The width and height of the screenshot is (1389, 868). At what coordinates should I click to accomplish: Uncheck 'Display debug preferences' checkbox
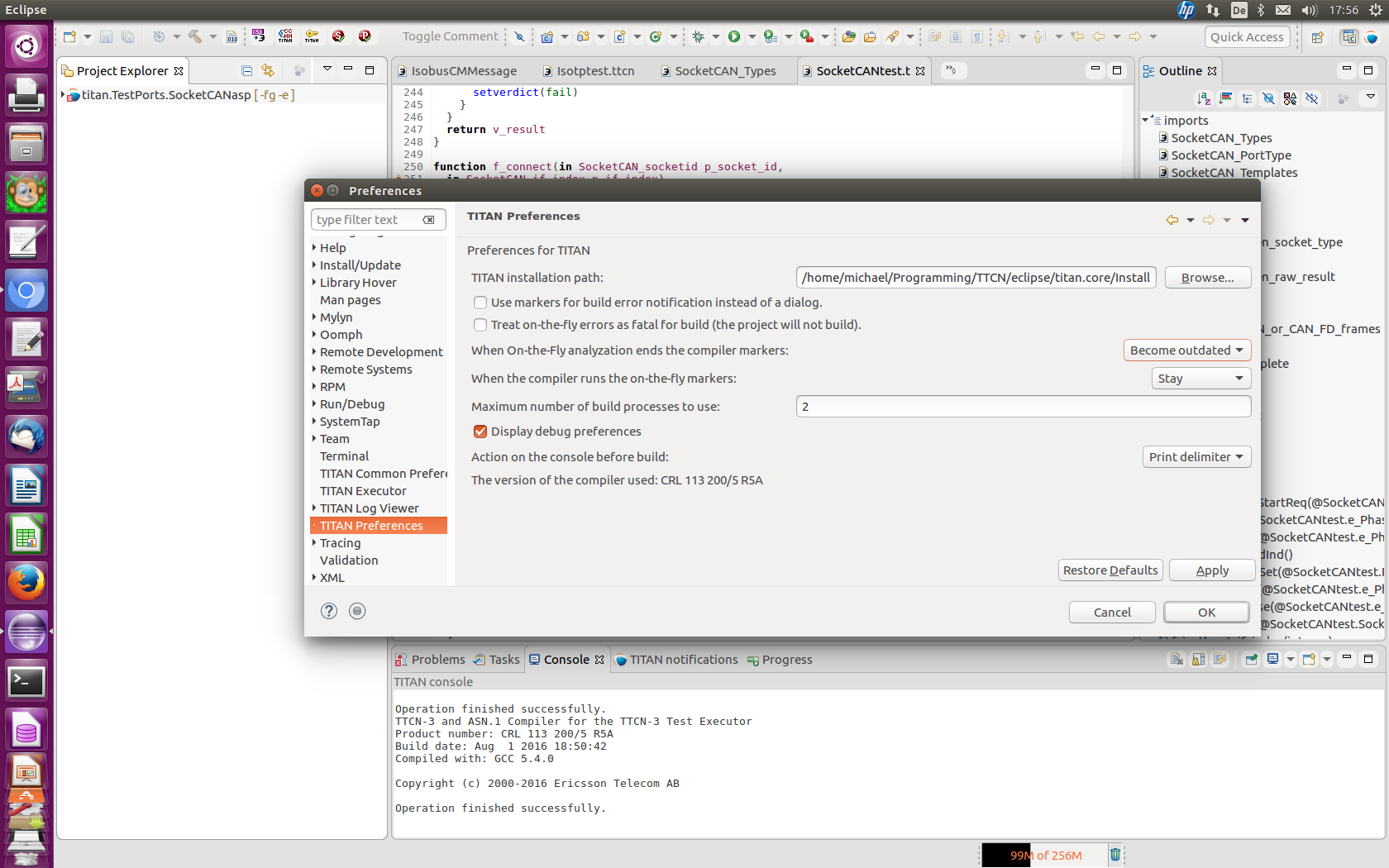tap(480, 432)
